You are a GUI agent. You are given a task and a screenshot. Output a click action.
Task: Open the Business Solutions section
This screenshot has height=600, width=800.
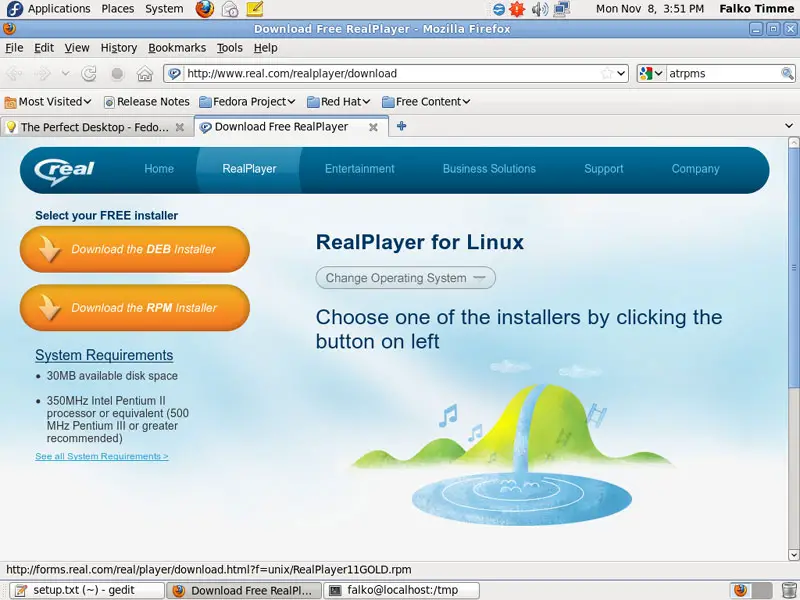pos(489,169)
